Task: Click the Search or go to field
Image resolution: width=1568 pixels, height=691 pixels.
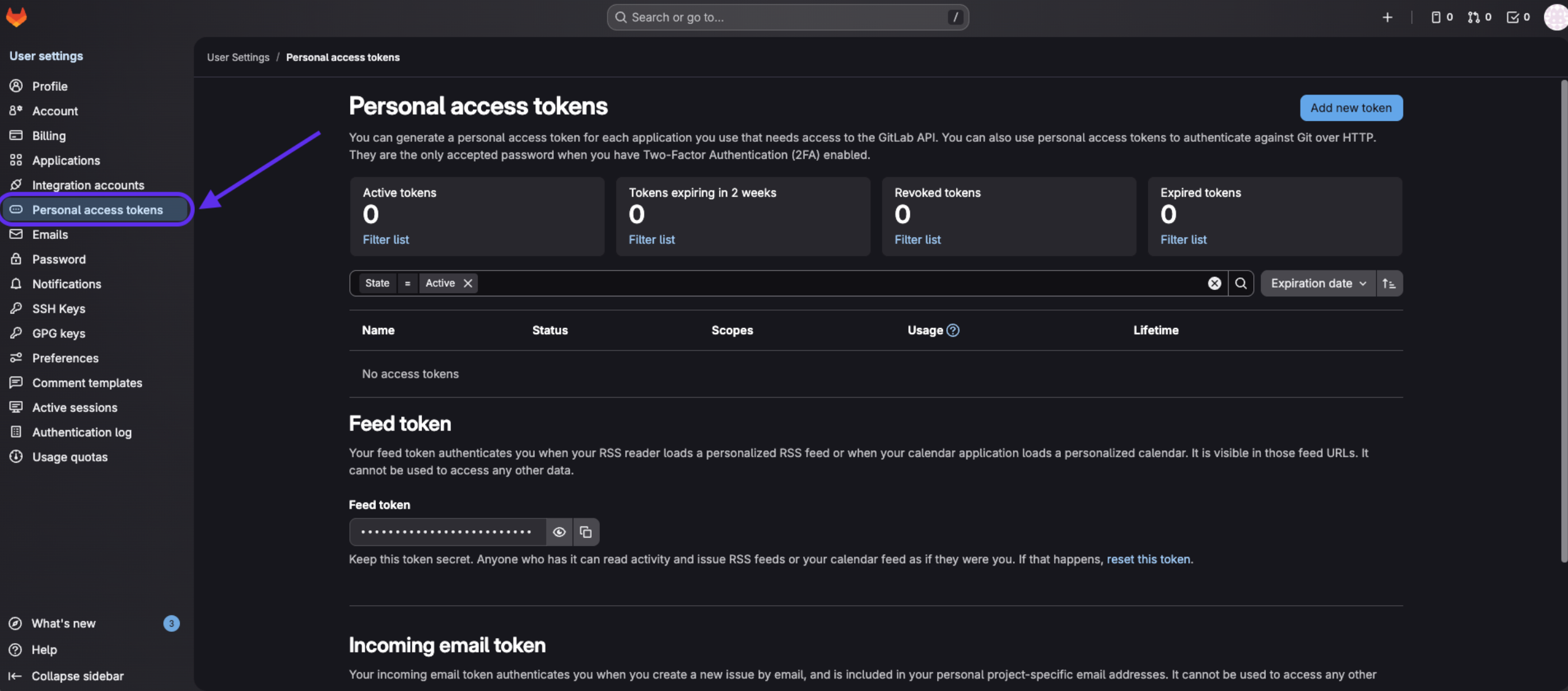Action: [x=787, y=17]
